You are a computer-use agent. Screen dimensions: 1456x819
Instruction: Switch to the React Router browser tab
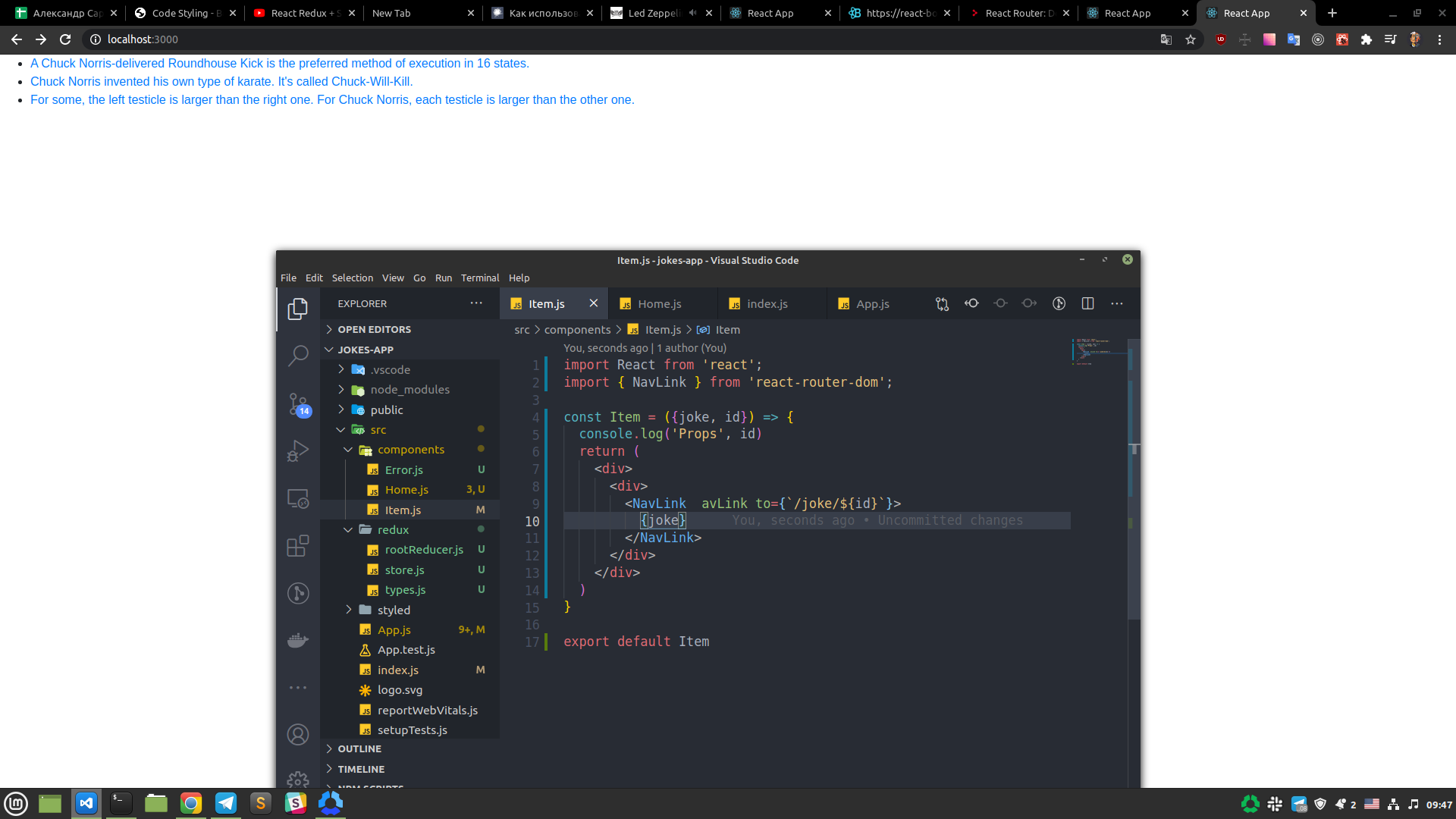click(1018, 13)
